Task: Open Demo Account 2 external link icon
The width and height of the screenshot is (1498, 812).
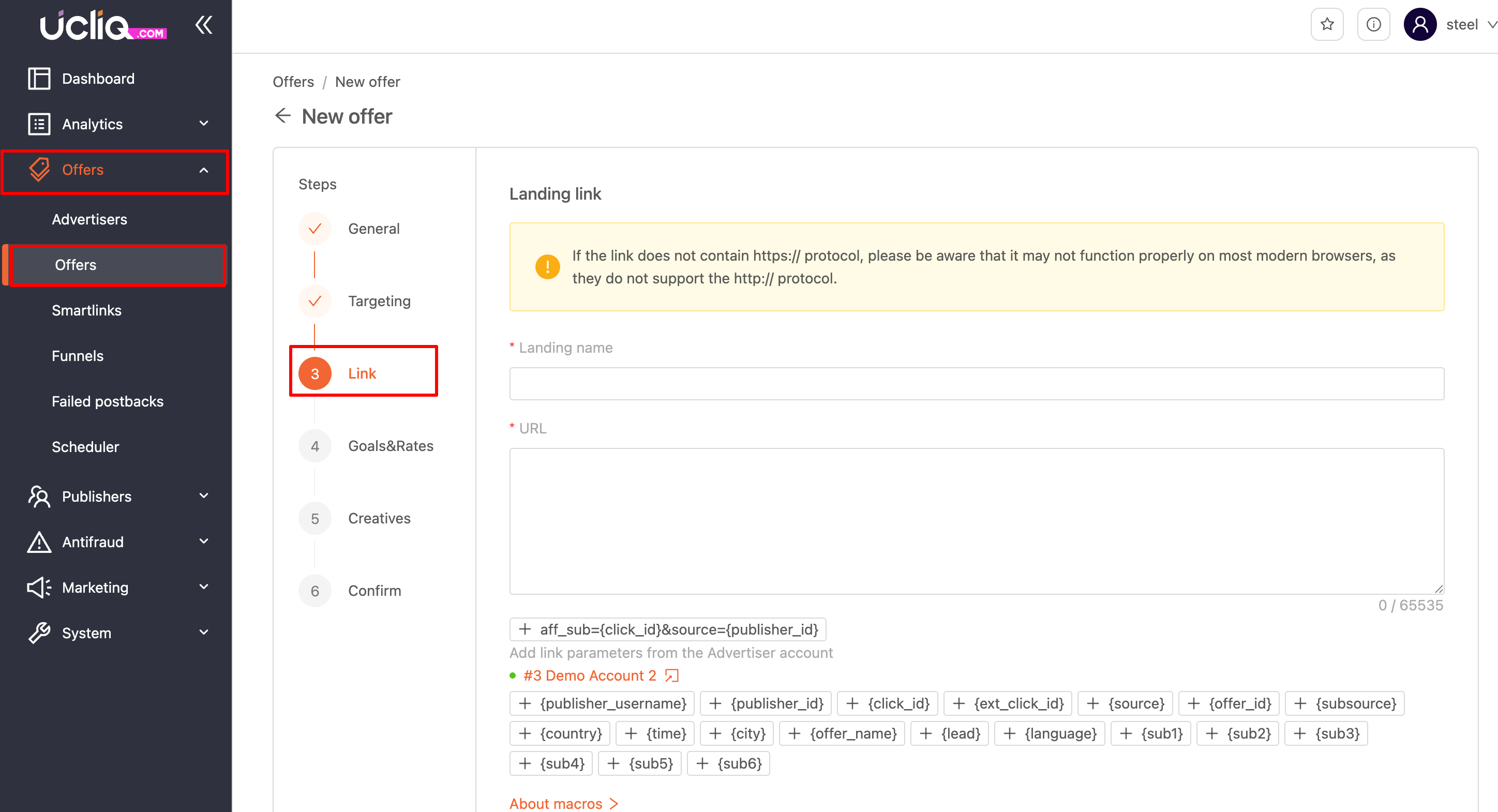Action: (x=671, y=675)
